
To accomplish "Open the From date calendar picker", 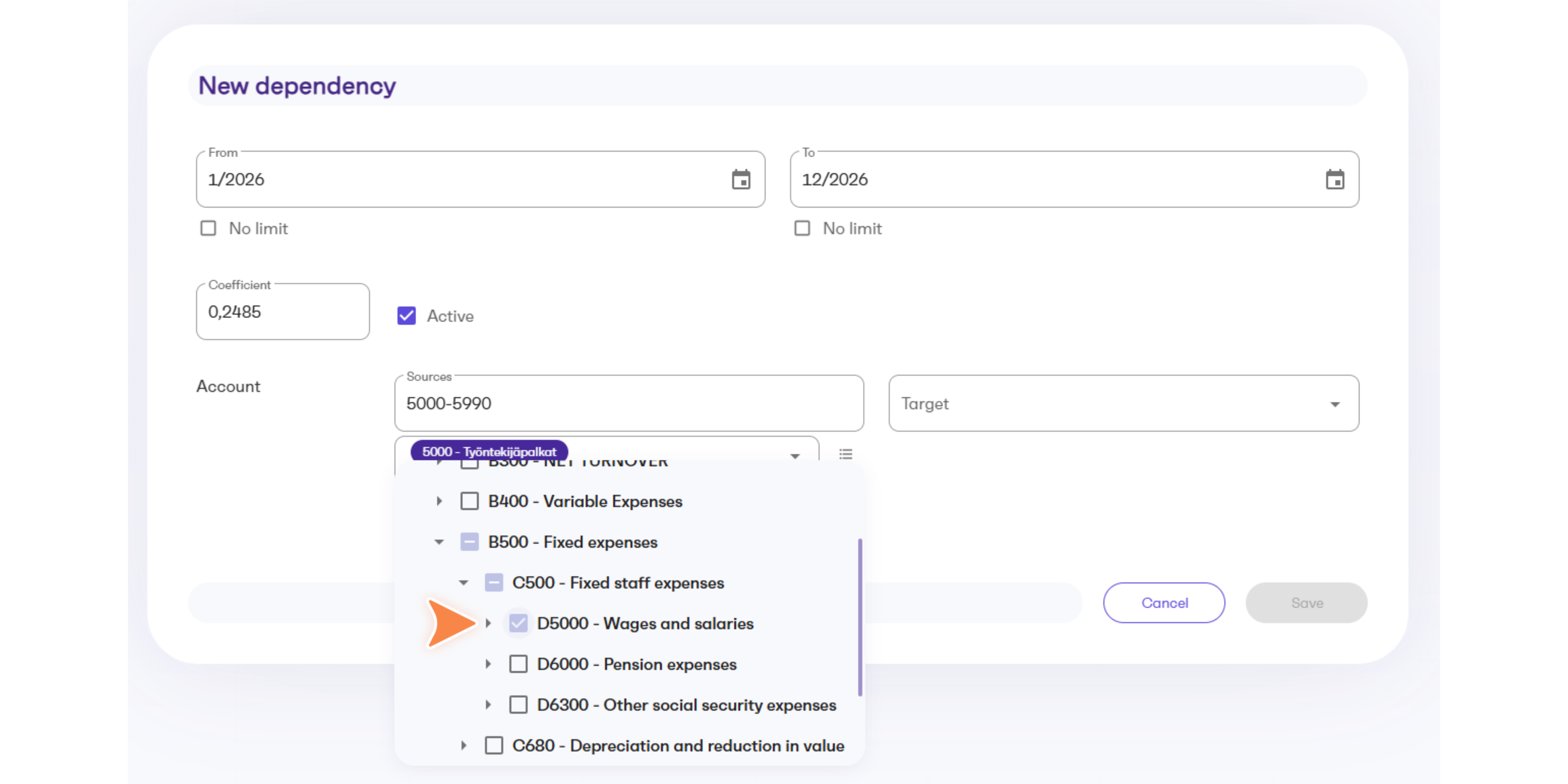I will (741, 180).
